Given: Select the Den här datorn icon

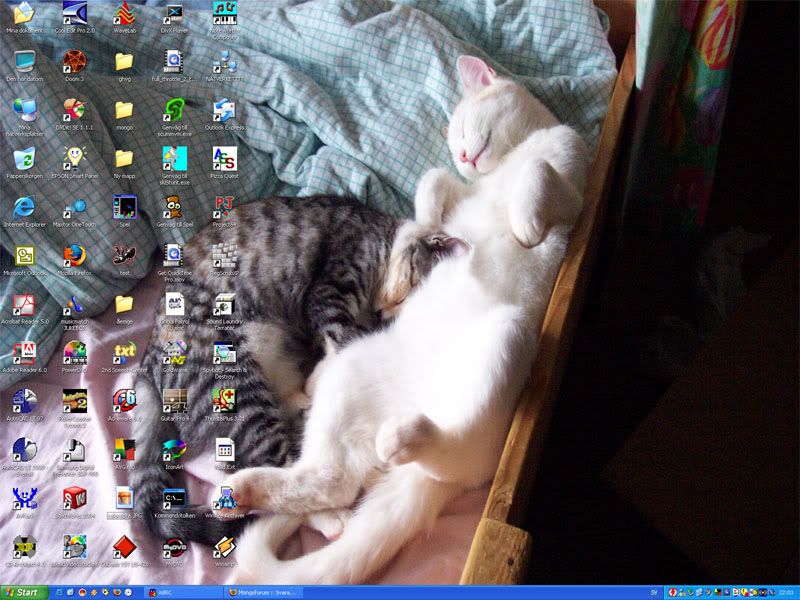Looking at the screenshot, I should click(24, 62).
